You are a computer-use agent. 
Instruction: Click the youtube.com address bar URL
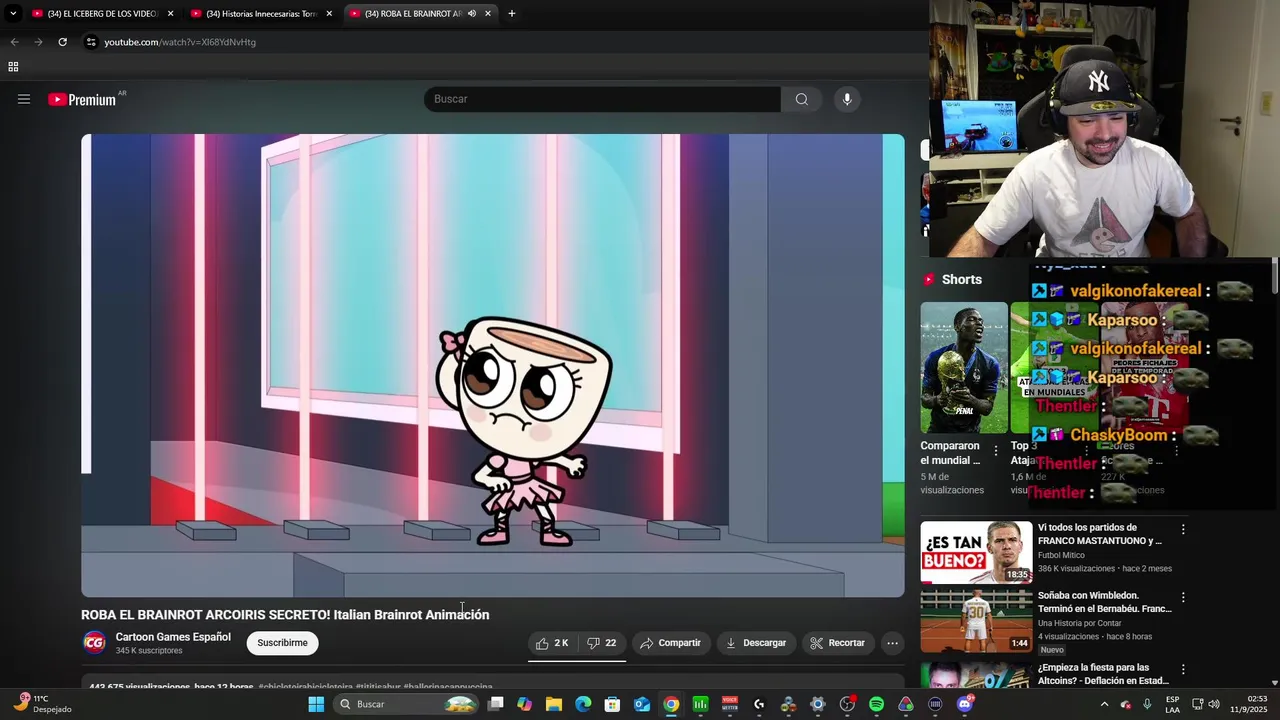(x=180, y=42)
